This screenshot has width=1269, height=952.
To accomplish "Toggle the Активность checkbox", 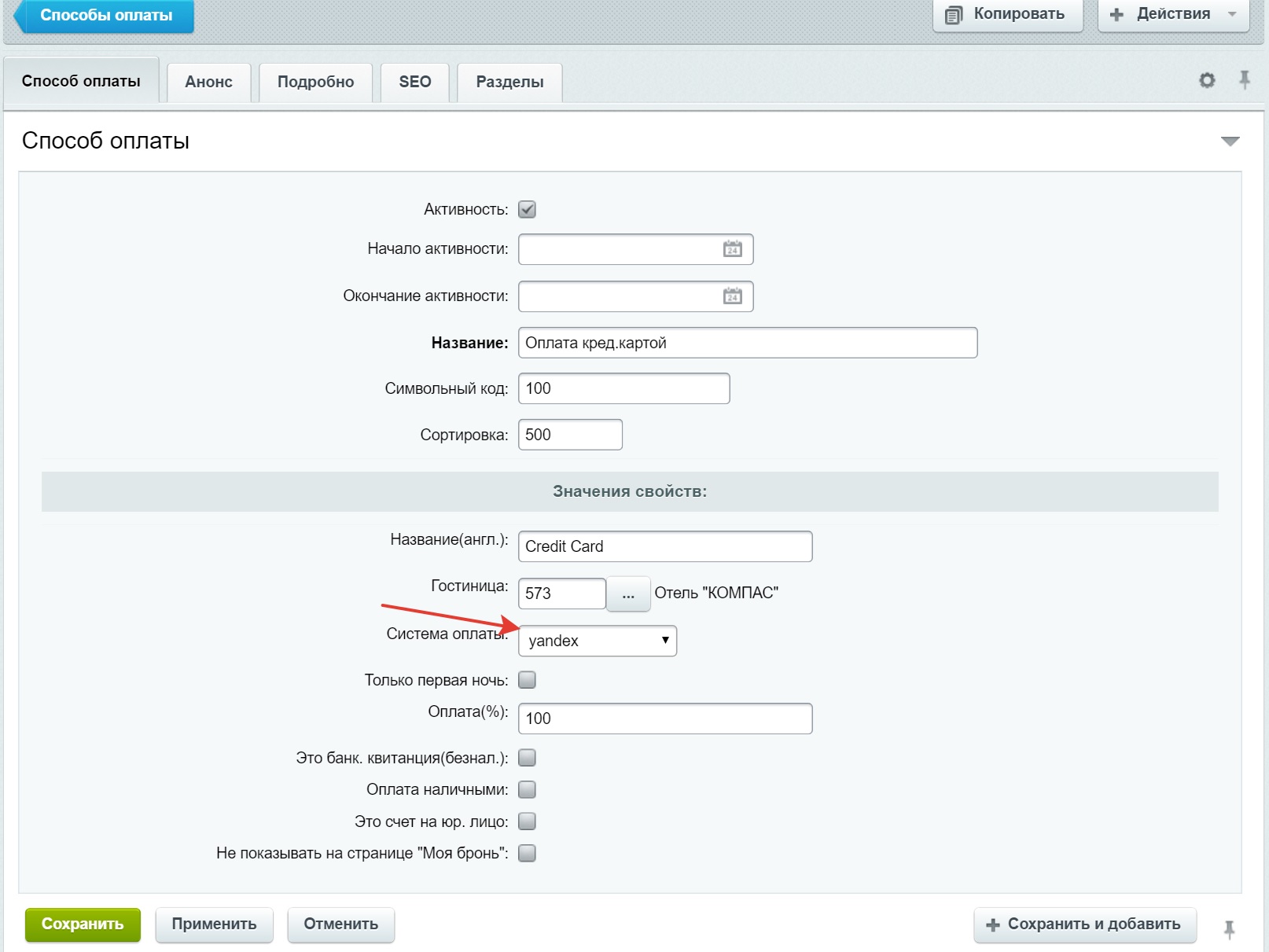I will point(527,210).
